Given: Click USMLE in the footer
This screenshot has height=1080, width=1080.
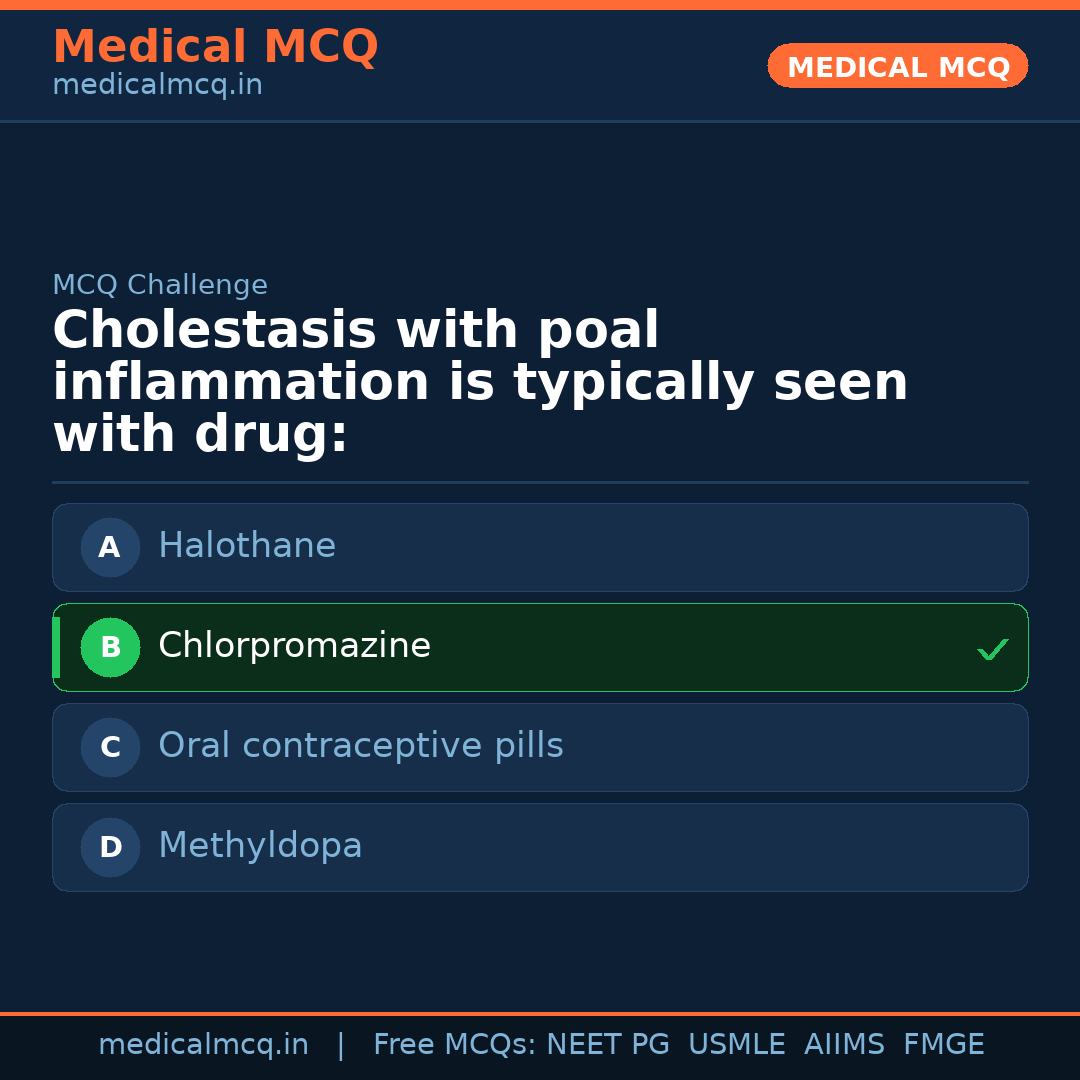Looking at the screenshot, I should [736, 1045].
